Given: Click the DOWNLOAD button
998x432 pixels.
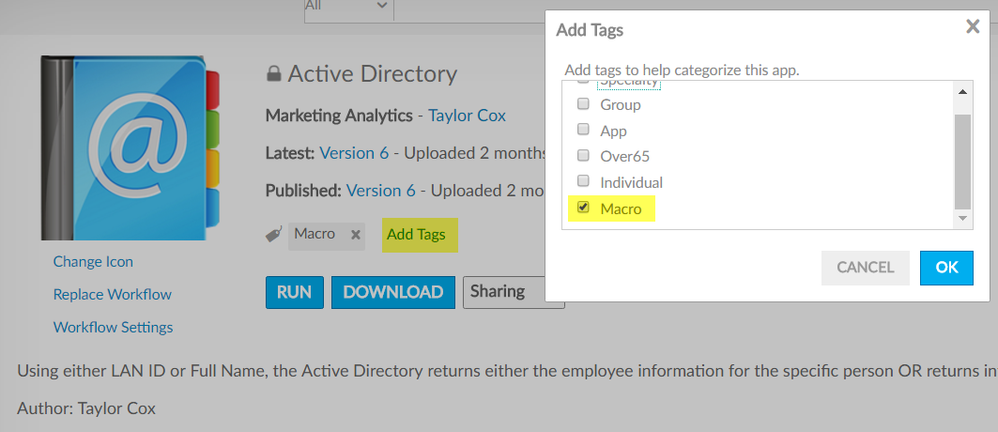Looking at the screenshot, I should (x=393, y=292).
